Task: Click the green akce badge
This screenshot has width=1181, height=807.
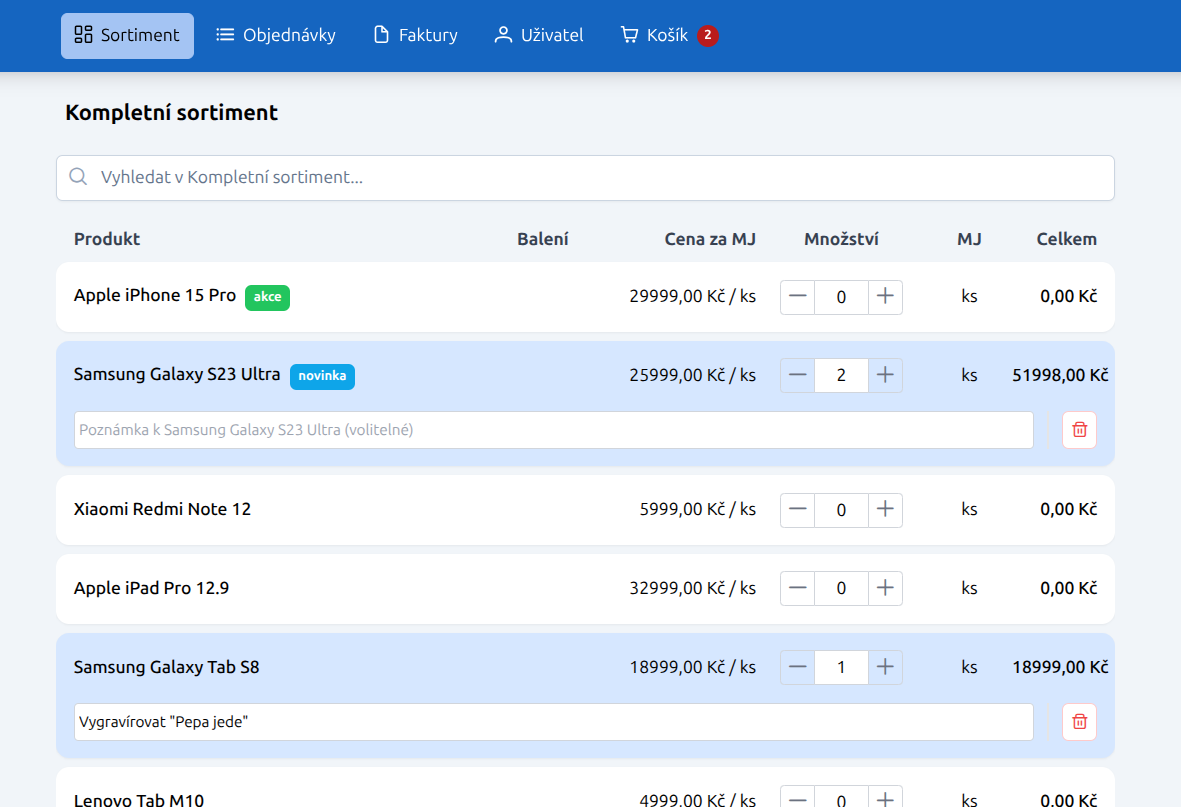Action: pyautogui.click(x=267, y=297)
